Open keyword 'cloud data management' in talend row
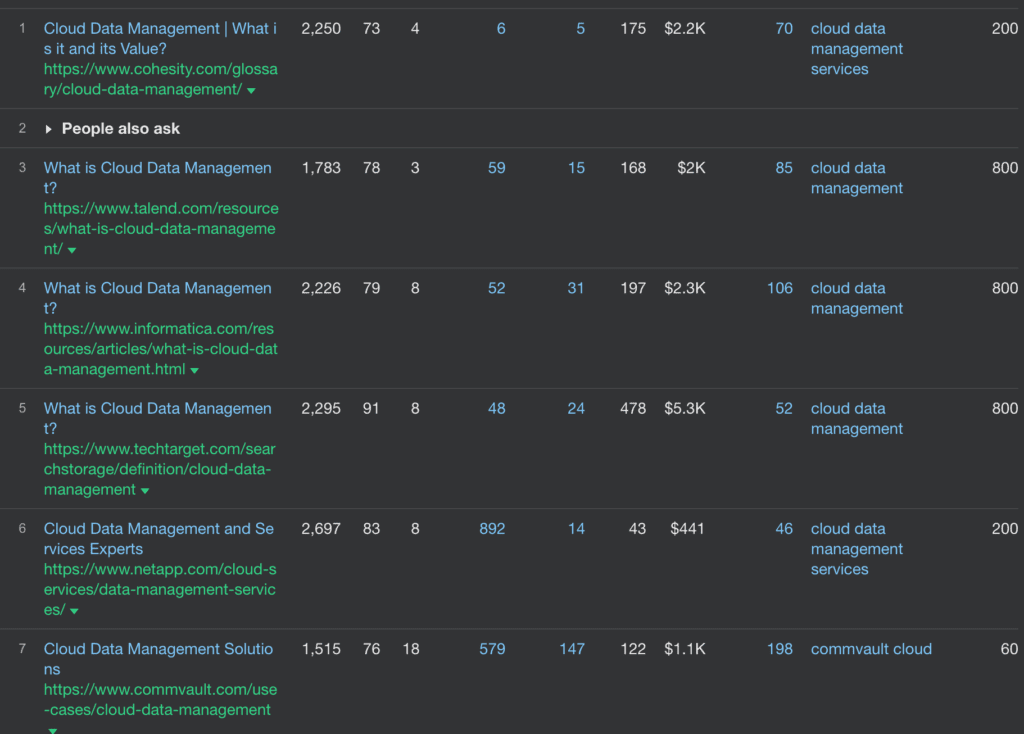1024x734 pixels. coord(857,178)
